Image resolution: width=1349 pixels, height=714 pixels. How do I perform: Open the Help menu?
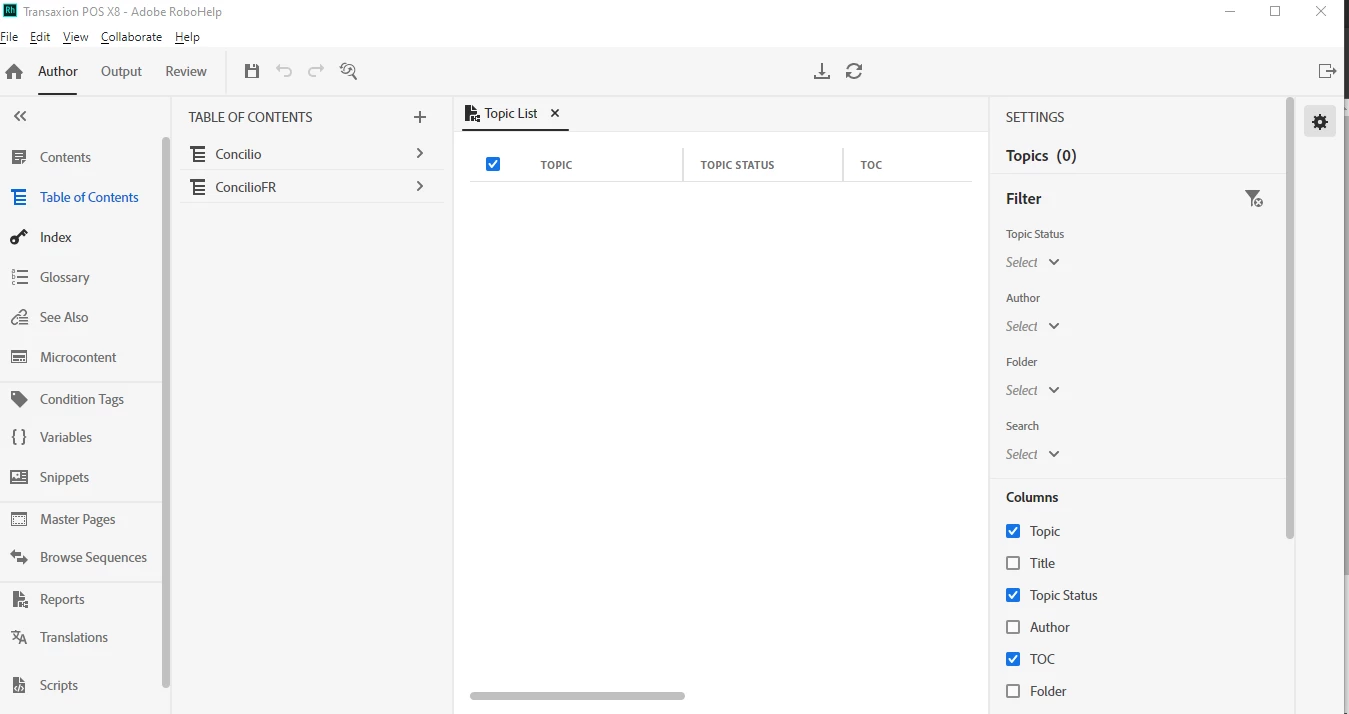click(187, 37)
